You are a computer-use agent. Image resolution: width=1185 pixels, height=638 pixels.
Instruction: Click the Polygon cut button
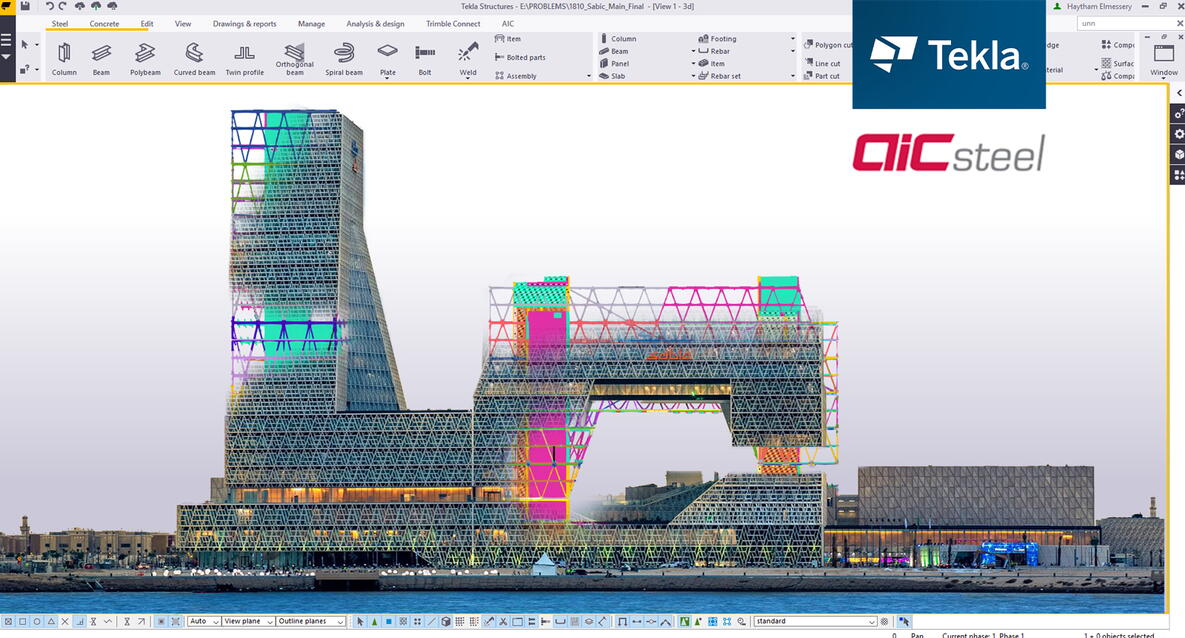click(x=828, y=45)
